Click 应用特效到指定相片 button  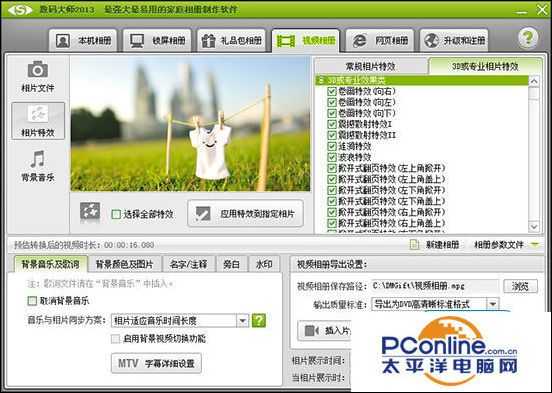(x=246, y=213)
